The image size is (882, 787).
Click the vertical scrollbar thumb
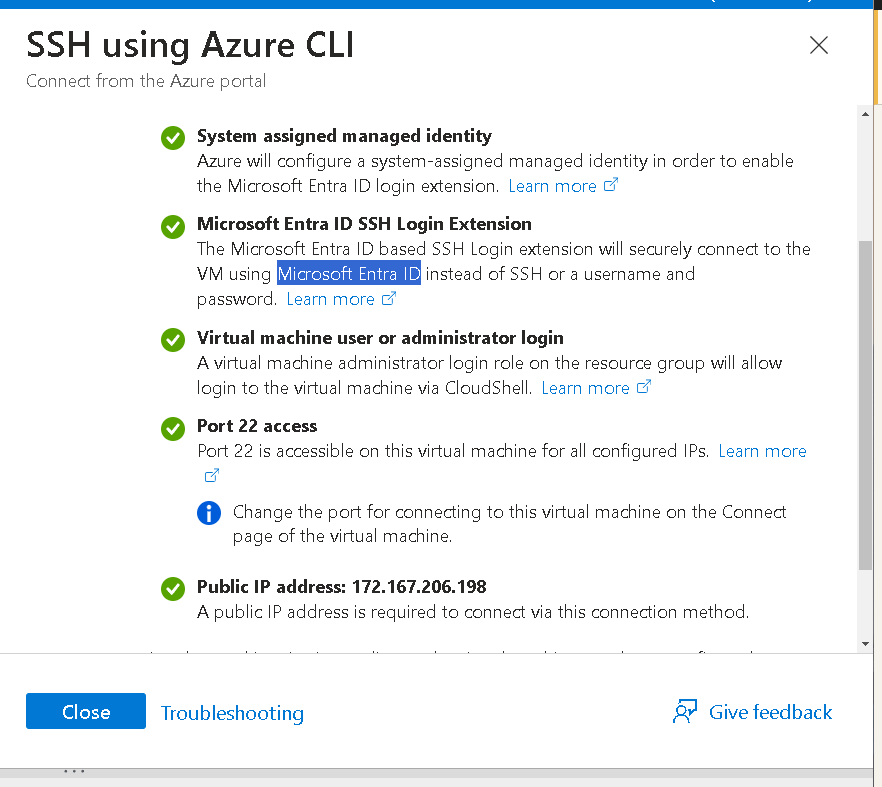click(x=865, y=405)
